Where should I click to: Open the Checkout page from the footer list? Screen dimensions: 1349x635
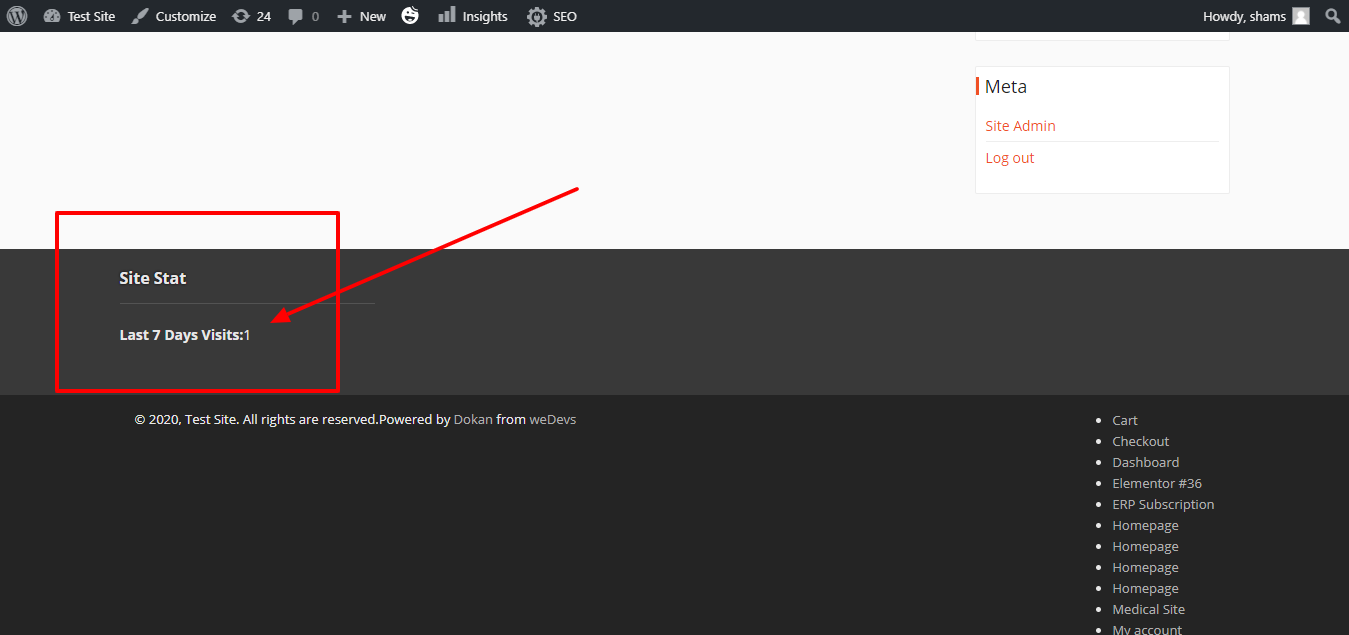[1140, 440]
